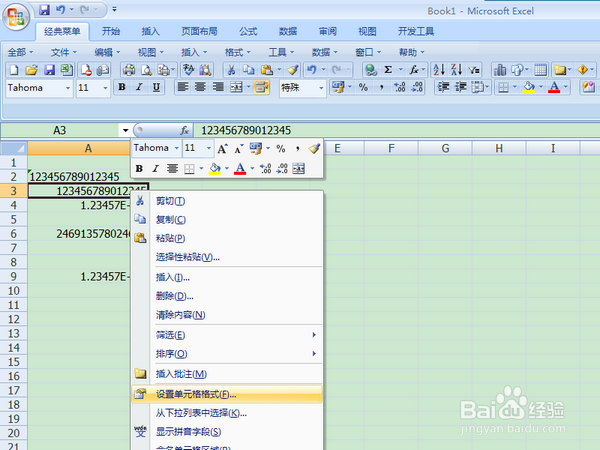Click the Cut scissors icon in main toolbar
Viewport: 600px width, 450px height.
(231, 70)
